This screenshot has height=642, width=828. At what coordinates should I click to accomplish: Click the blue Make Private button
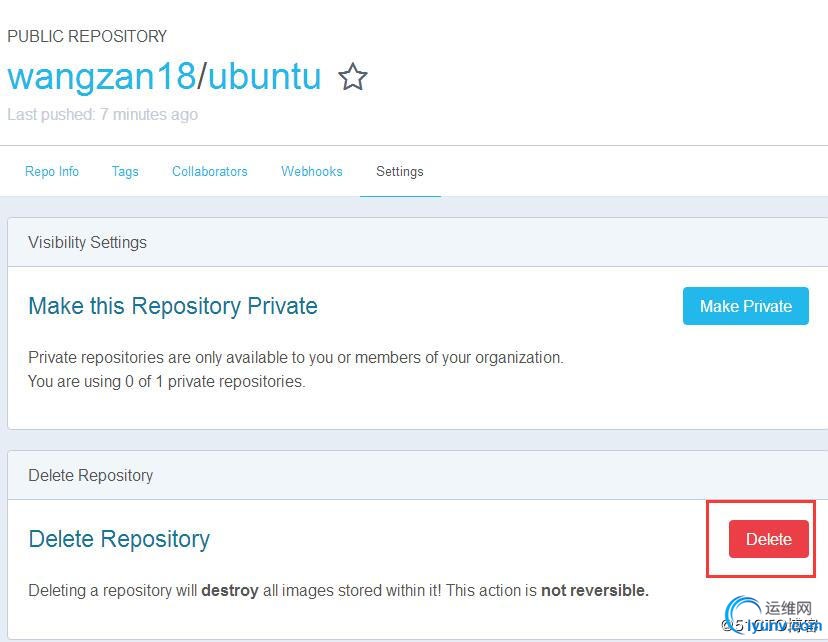[x=746, y=306]
